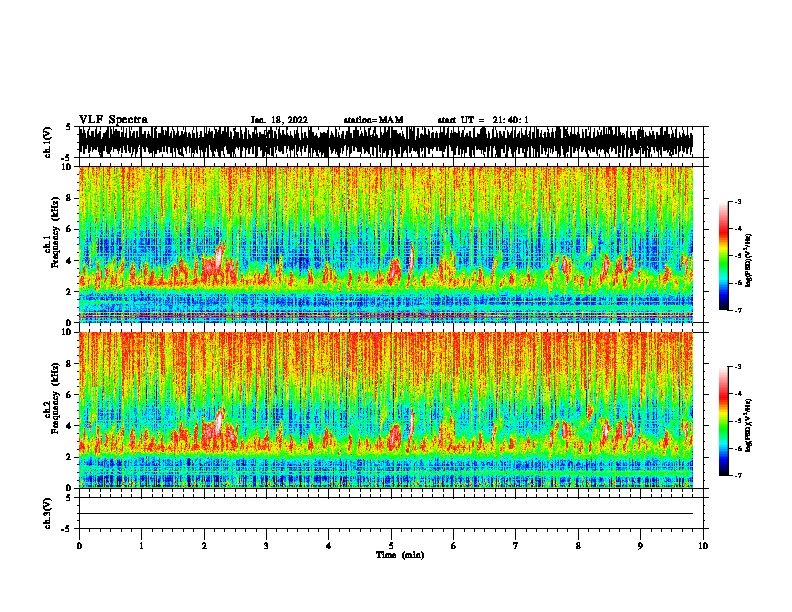Click time axis tick label "0"
Screen dimensions: 792x612
[x=79, y=546]
